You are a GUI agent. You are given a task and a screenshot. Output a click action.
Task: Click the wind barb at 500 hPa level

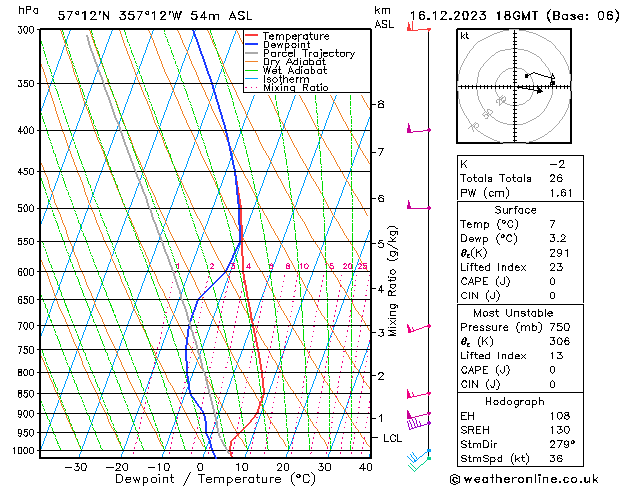point(418,206)
